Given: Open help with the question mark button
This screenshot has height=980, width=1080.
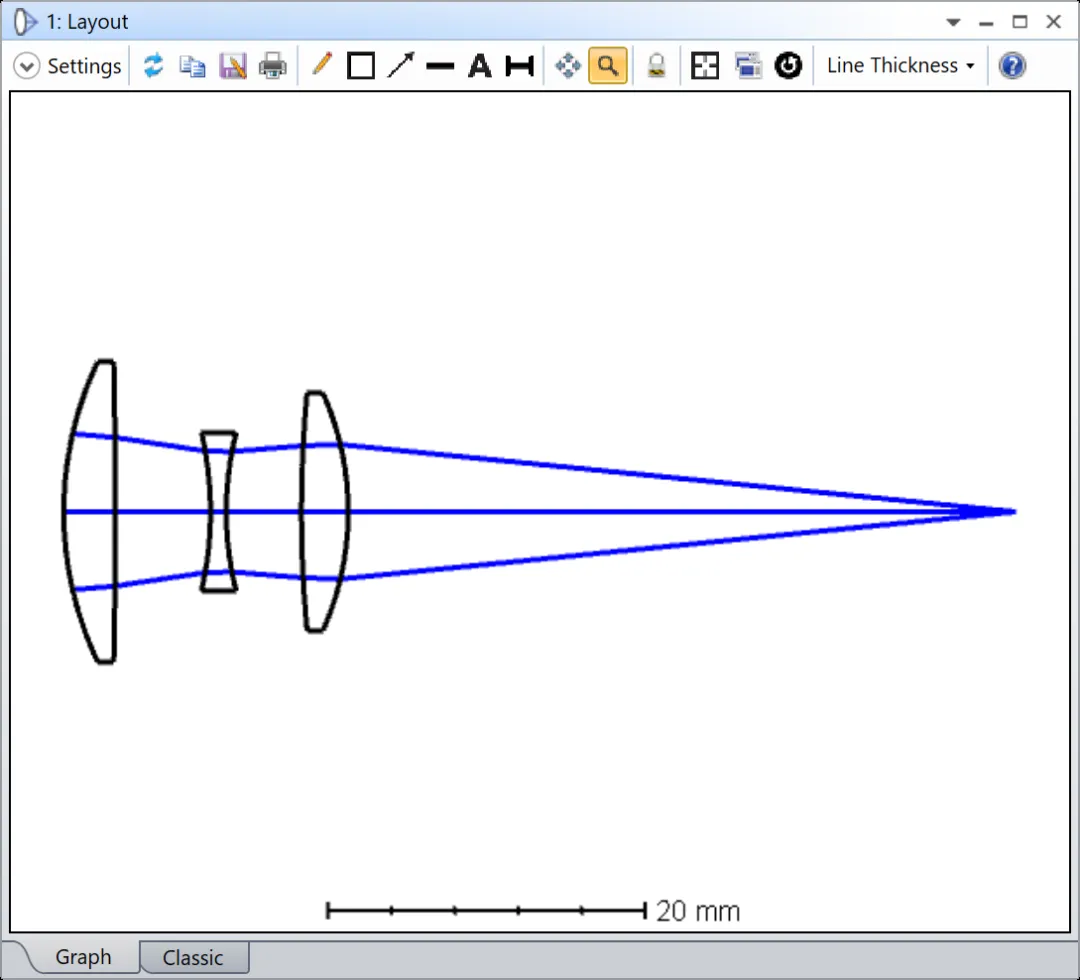Looking at the screenshot, I should pos(1012,66).
